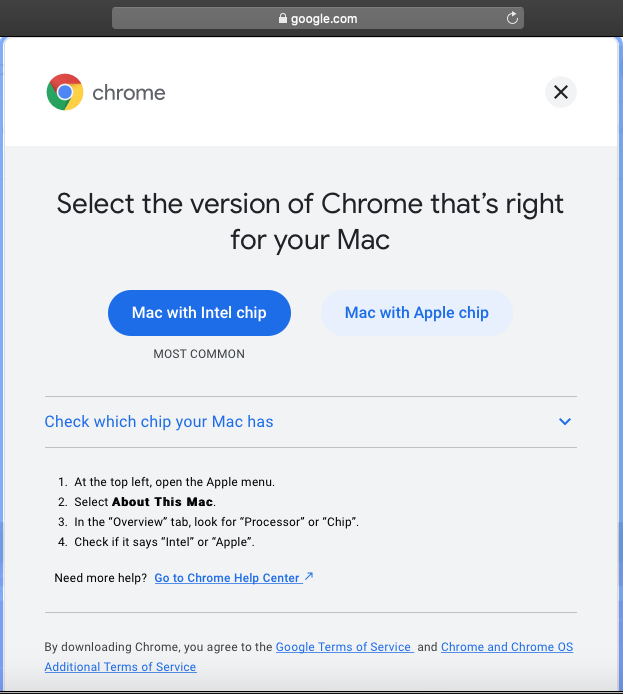Open the Google Terms of Service link

pyautogui.click(x=345, y=647)
